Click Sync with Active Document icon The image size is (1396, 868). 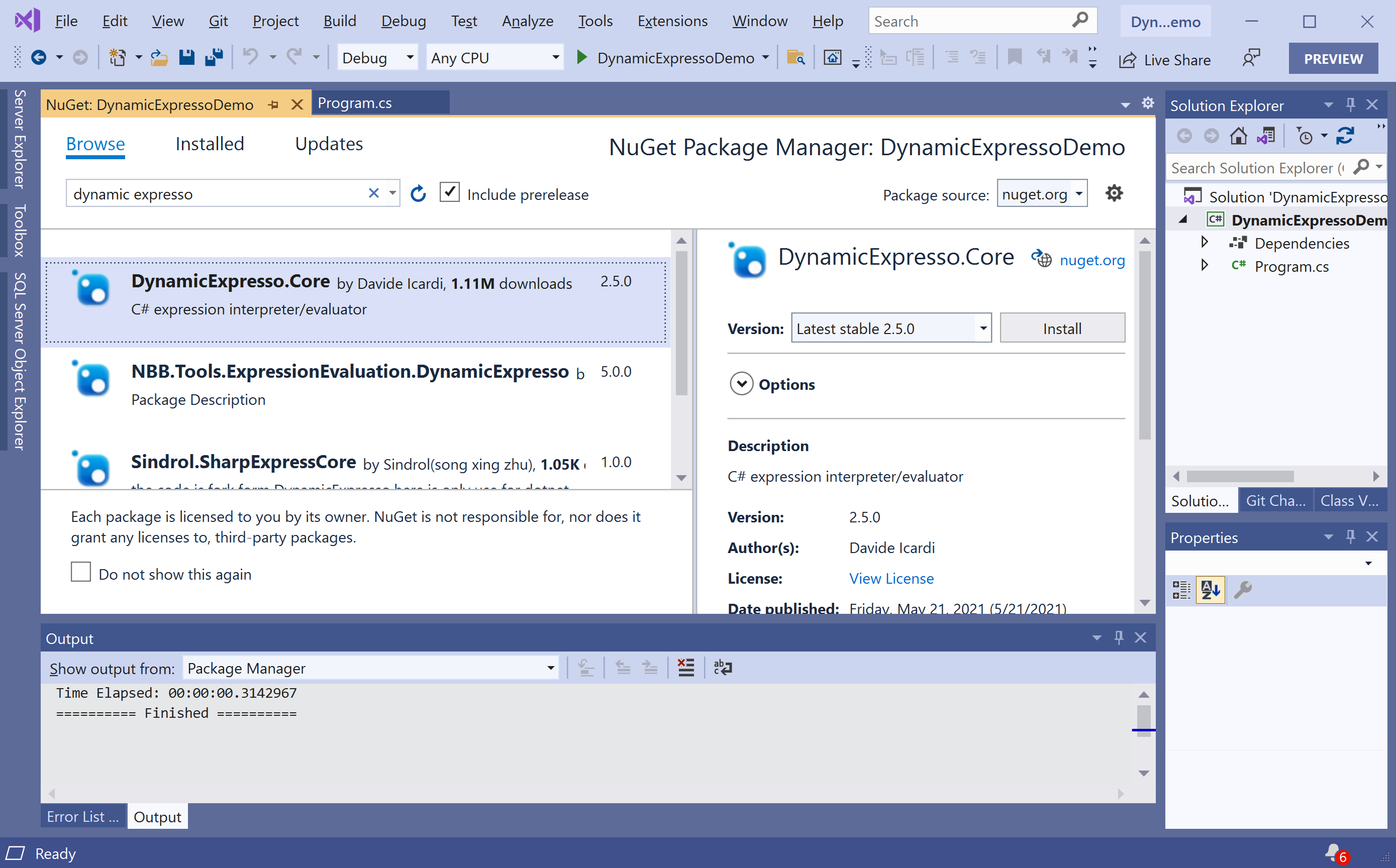coord(1345,136)
